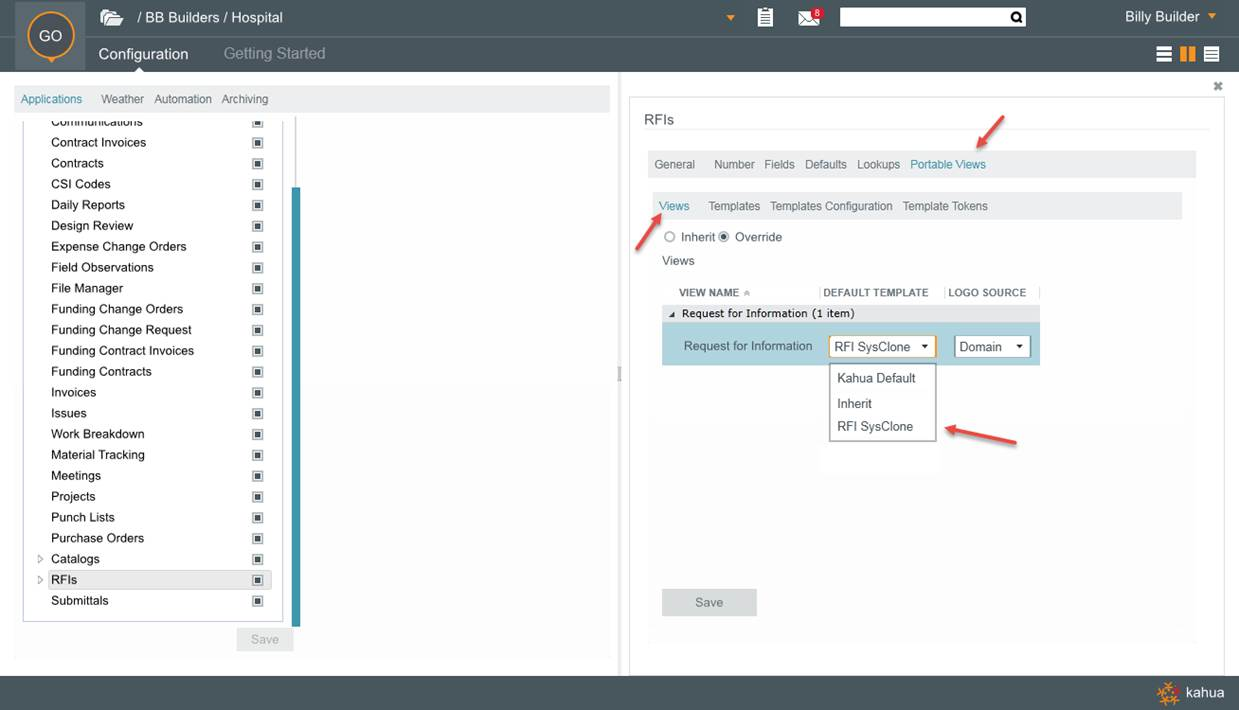The height and width of the screenshot is (710, 1239).
Task: Select the orange split view layout icon
Action: click(1188, 54)
